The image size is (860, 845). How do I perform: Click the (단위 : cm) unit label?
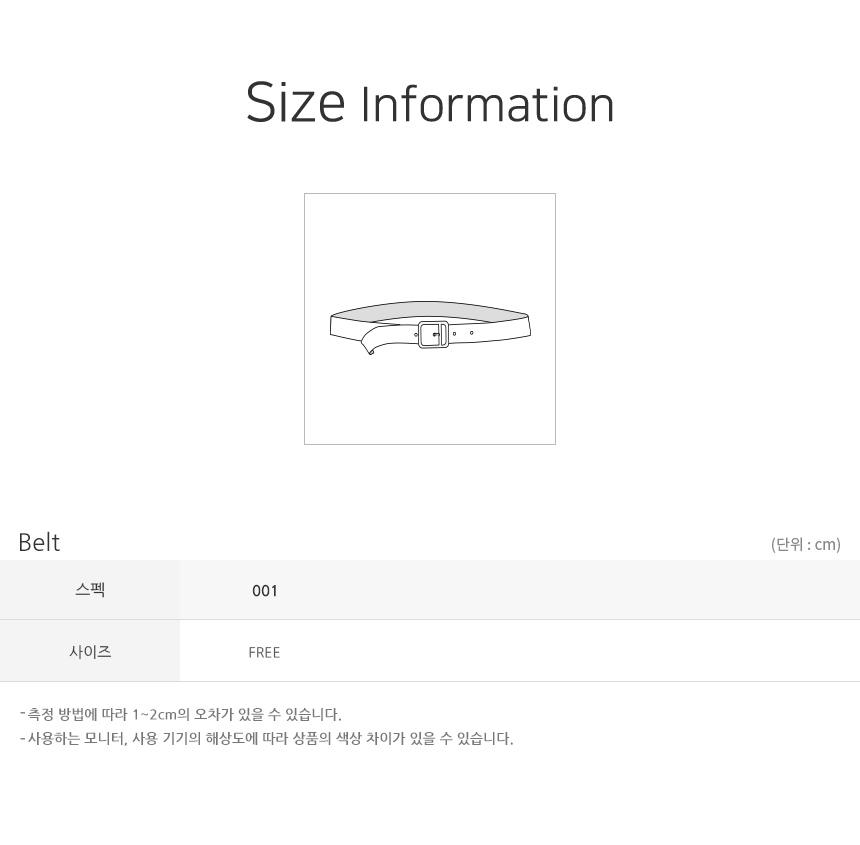806,545
